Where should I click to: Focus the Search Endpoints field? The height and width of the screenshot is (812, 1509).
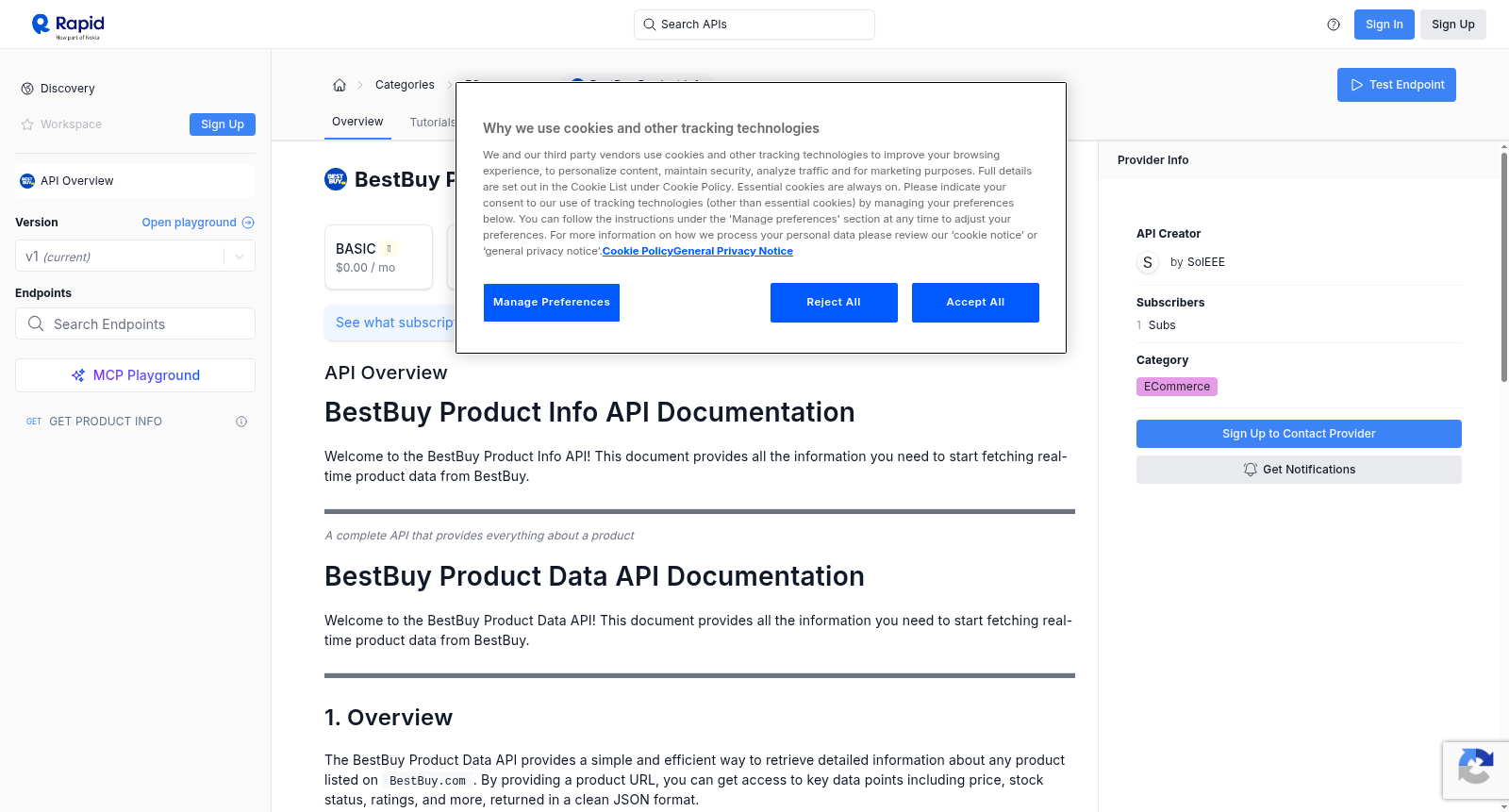(135, 323)
